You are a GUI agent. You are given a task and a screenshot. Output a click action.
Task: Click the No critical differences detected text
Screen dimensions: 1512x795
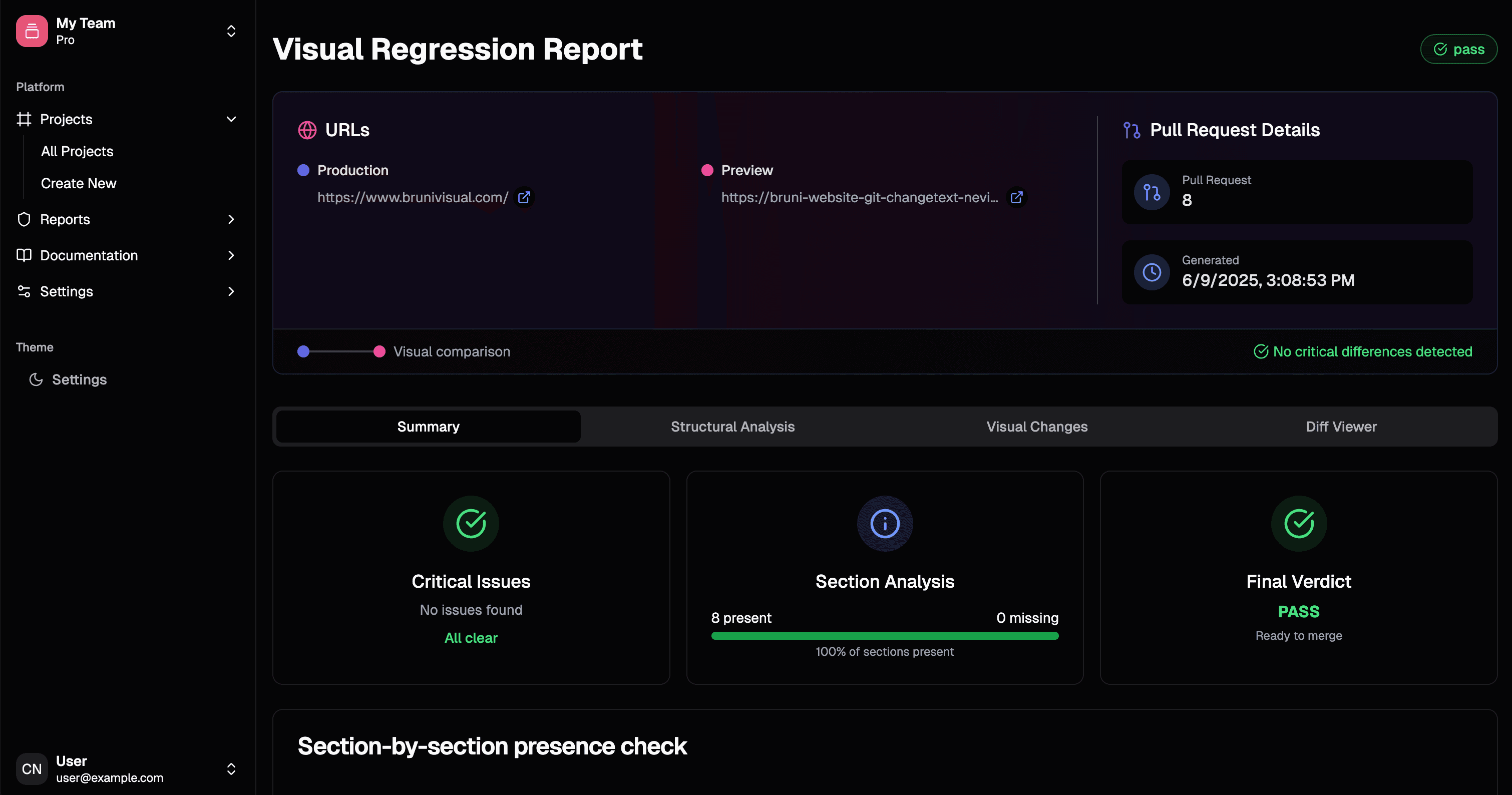(x=1372, y=351)
